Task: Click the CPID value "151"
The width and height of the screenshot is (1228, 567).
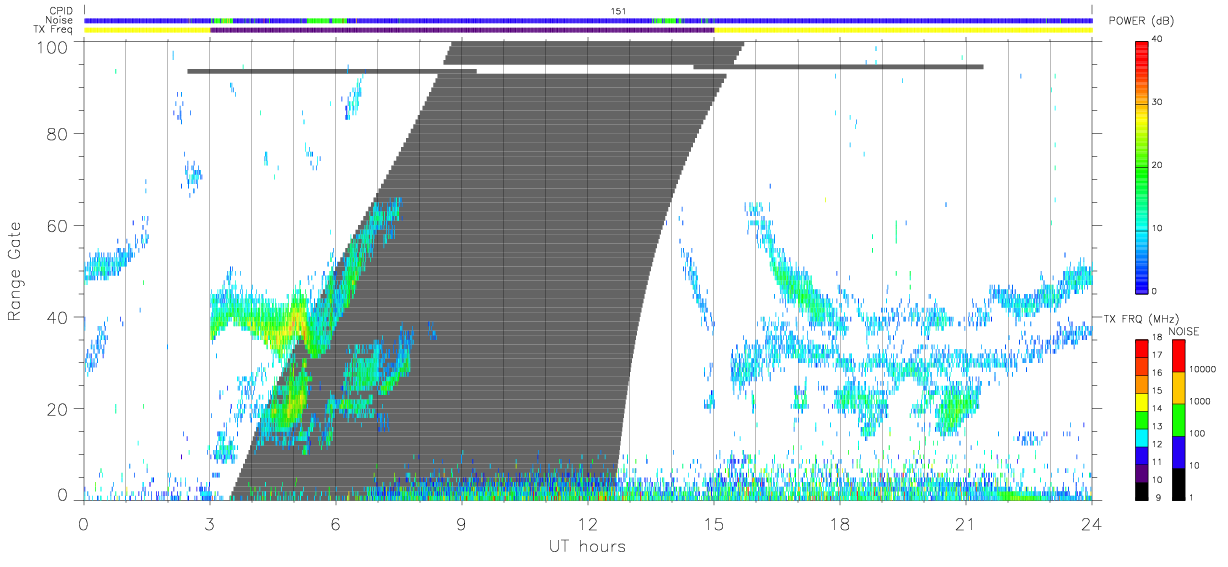Action: tap(619, 11)
